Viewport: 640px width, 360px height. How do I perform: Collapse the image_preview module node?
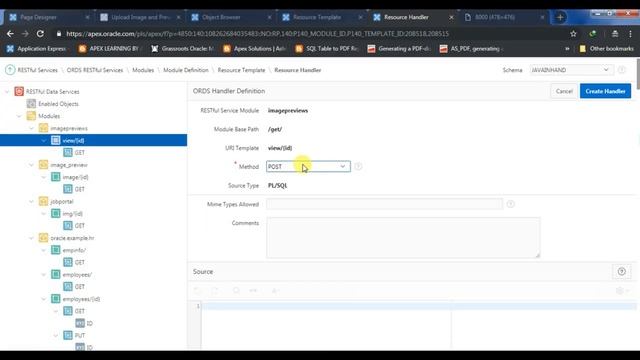tap(31, 165)
